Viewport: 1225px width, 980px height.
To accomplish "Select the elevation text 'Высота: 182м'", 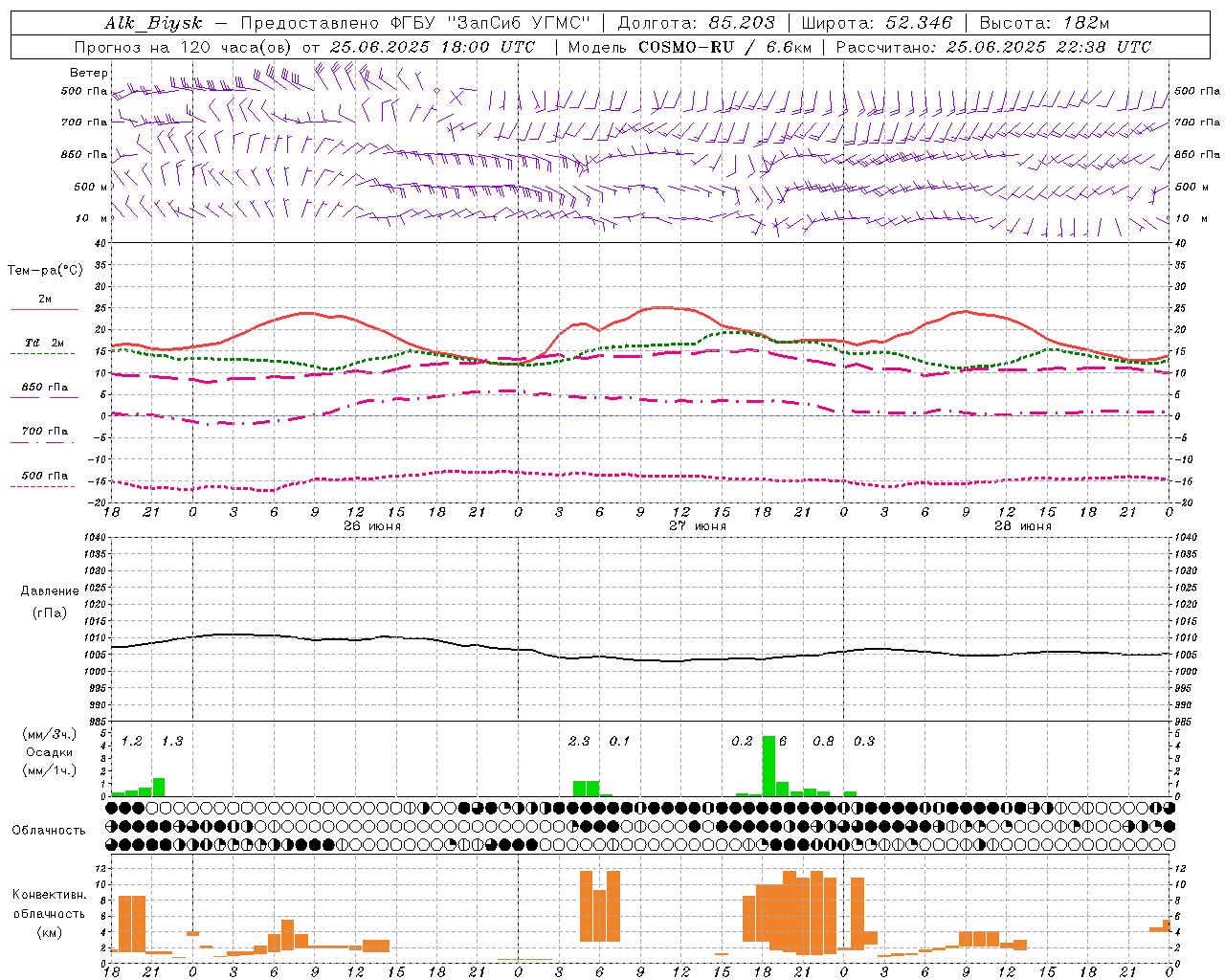I will tap(1045, 23).
